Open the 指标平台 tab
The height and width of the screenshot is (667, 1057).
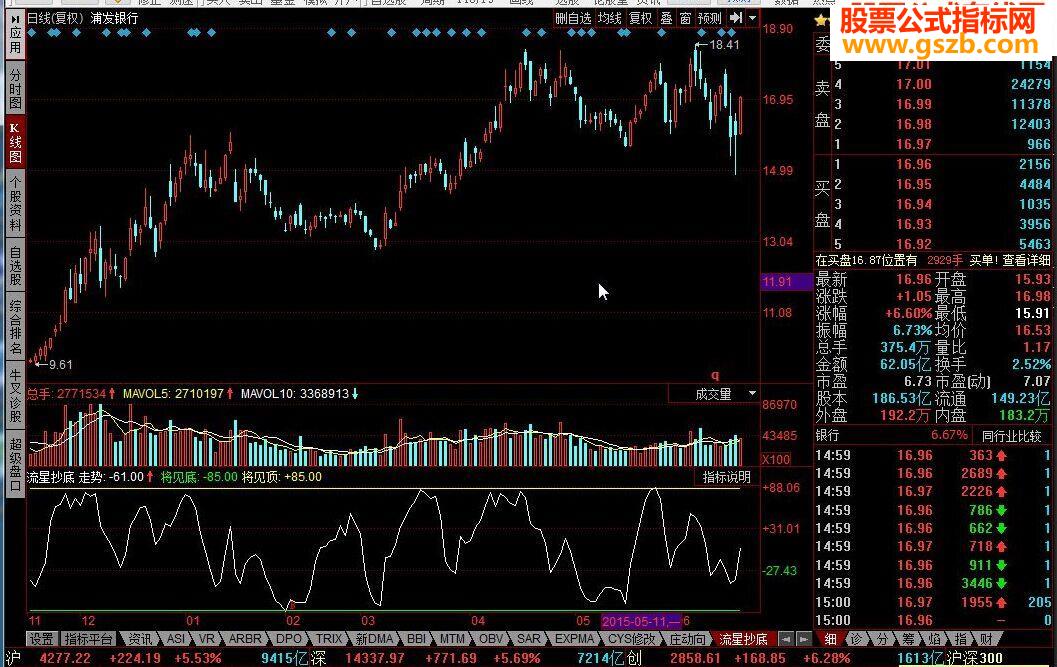tap(88, 639)
